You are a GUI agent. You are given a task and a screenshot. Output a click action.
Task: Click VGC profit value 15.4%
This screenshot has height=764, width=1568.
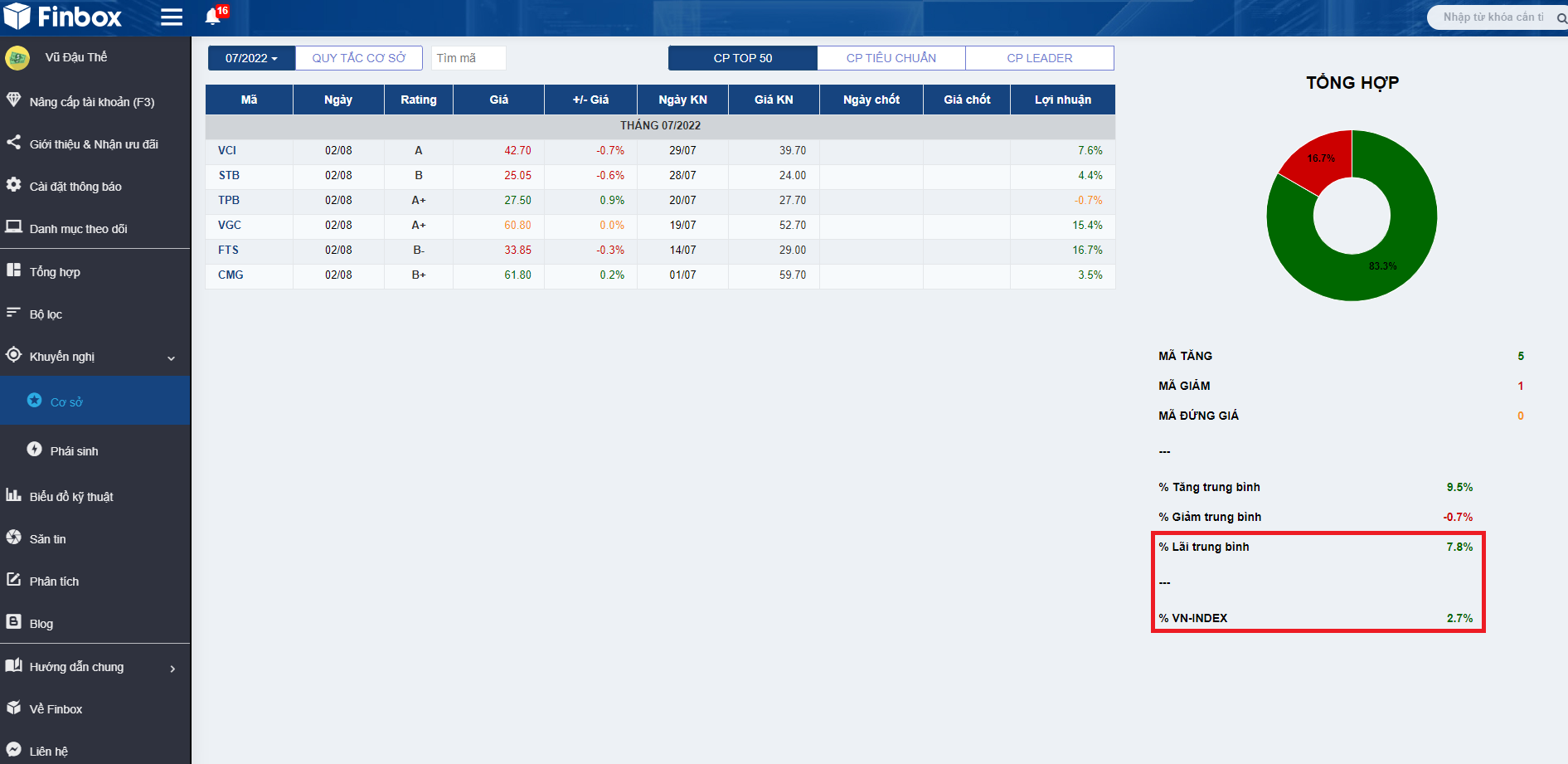coord(1087,225)
